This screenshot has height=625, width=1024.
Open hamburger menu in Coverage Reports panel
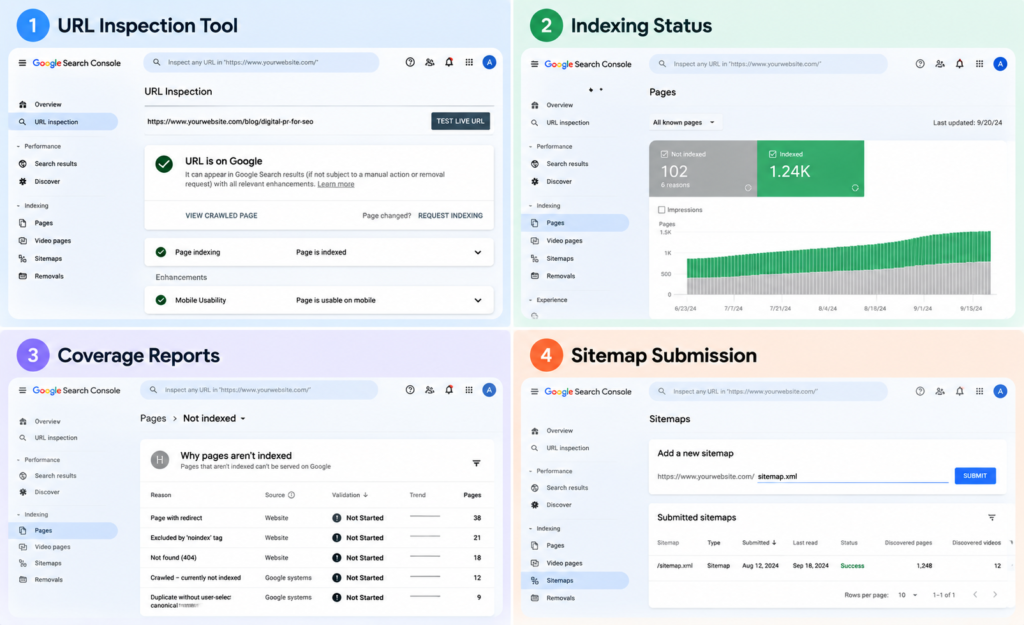click(x=22, y=390)
